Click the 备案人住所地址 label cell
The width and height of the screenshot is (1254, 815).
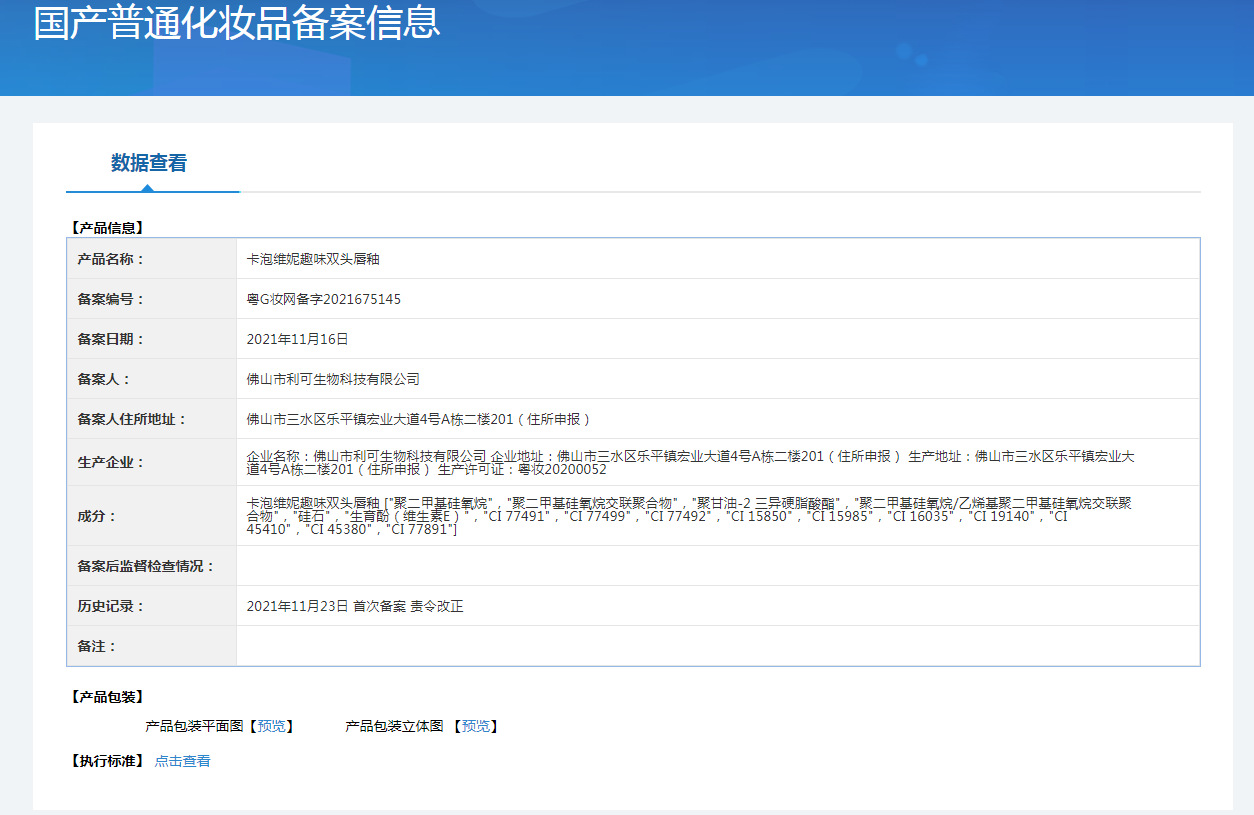[x=152, y=419]
